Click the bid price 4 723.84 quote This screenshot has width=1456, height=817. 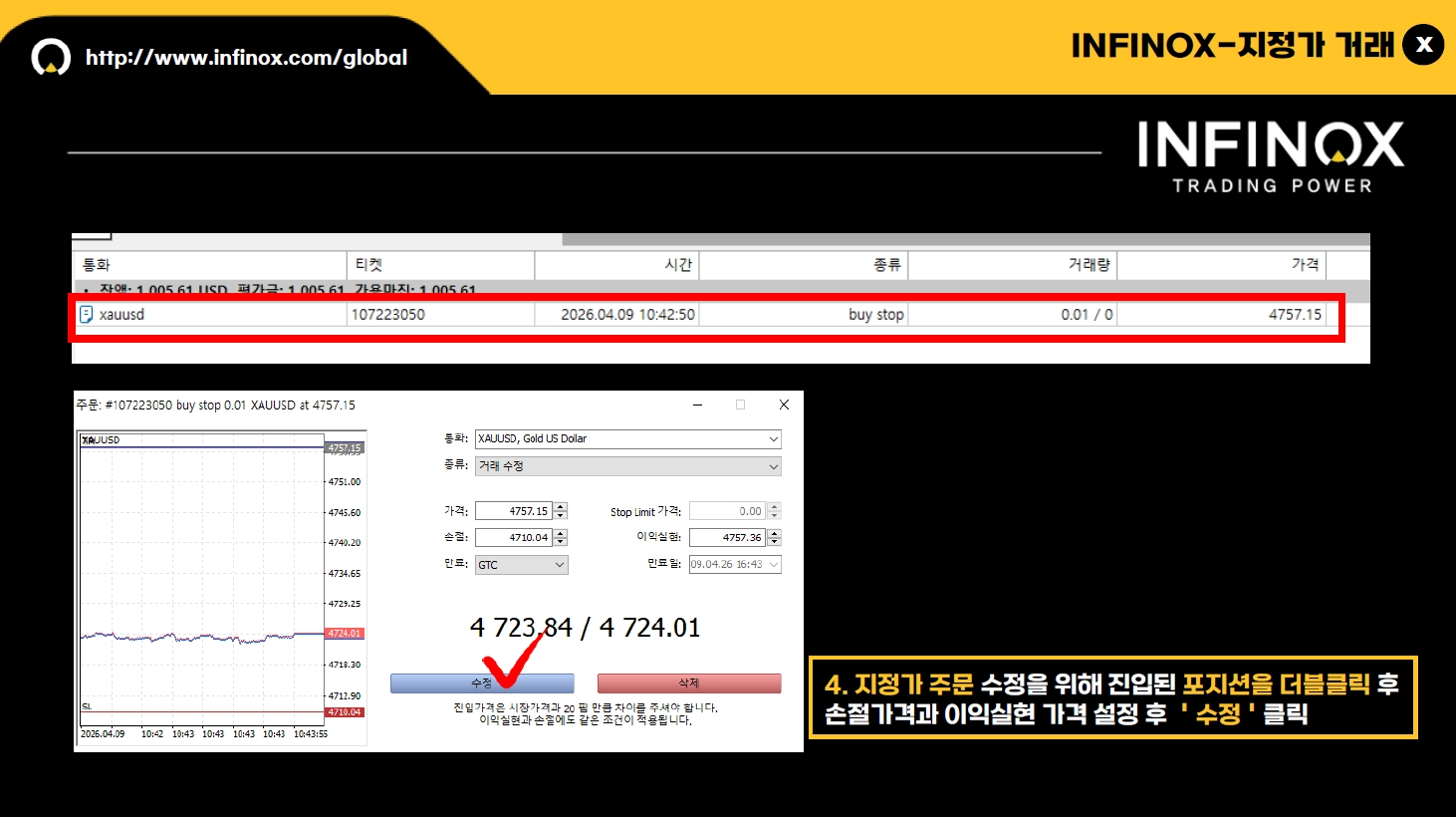point(521,628)
